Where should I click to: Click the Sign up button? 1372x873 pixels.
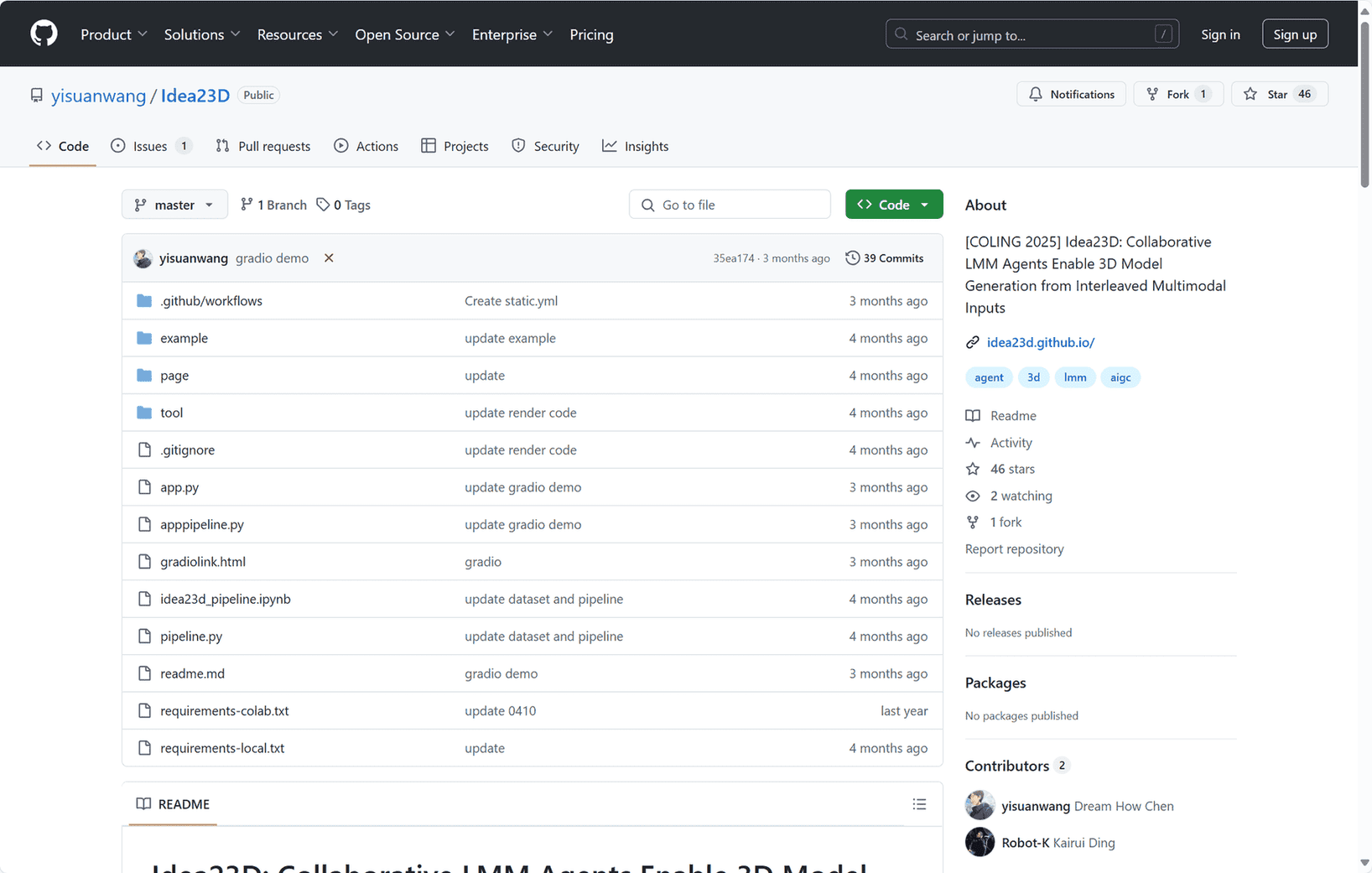[1294, 34]
